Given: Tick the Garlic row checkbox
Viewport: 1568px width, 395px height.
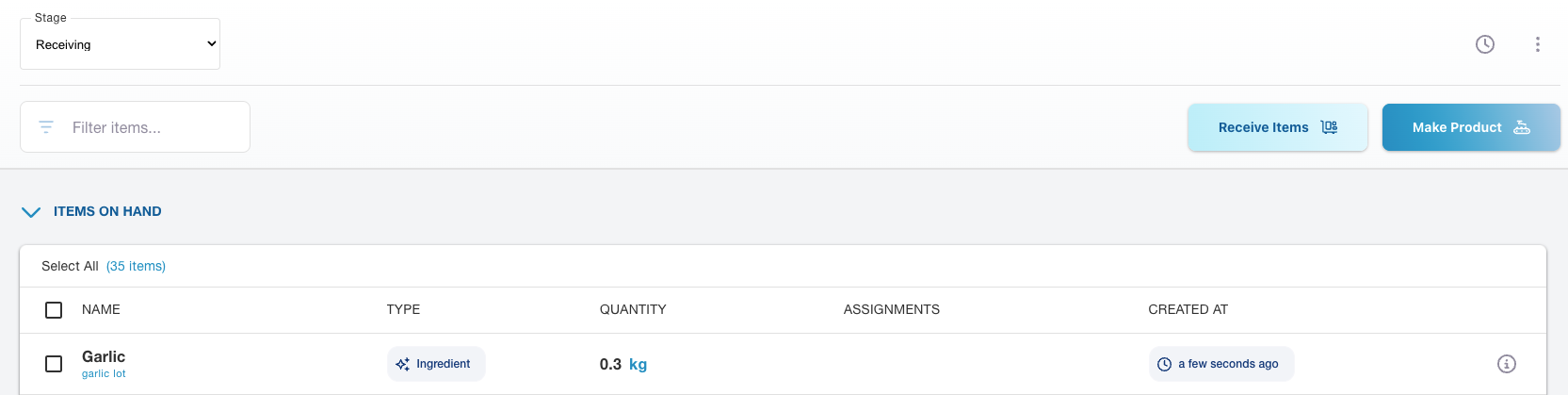Looking at the screenshot, I should pos(54,364).
